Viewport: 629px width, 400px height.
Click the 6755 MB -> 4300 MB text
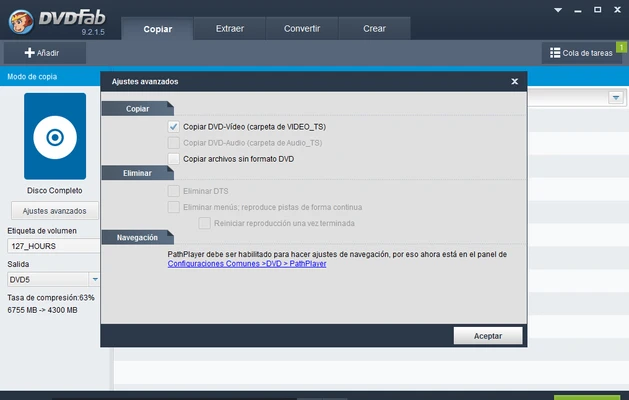click(43, 310)
